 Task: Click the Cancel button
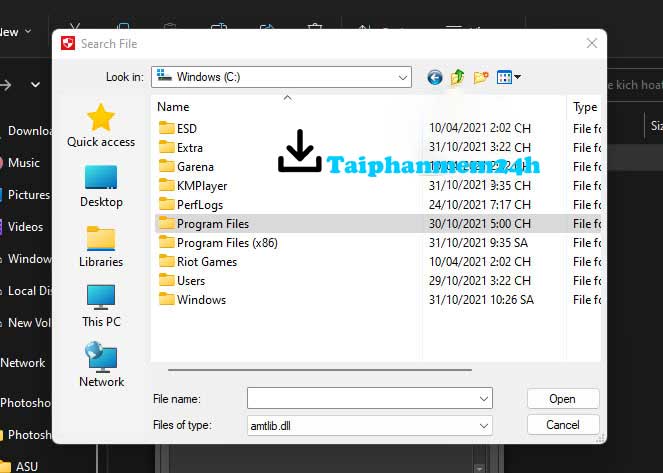pos(563,424)
